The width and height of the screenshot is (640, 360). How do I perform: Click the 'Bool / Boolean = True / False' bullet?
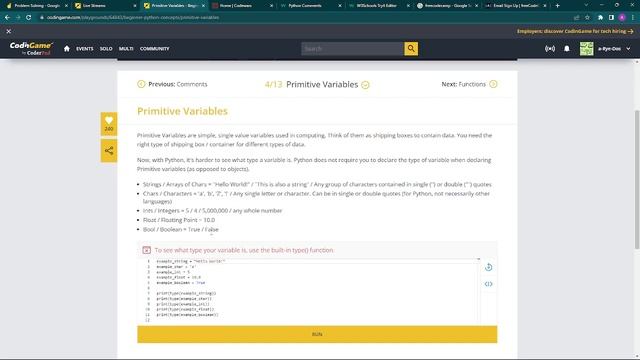click(x=181, y=229)
